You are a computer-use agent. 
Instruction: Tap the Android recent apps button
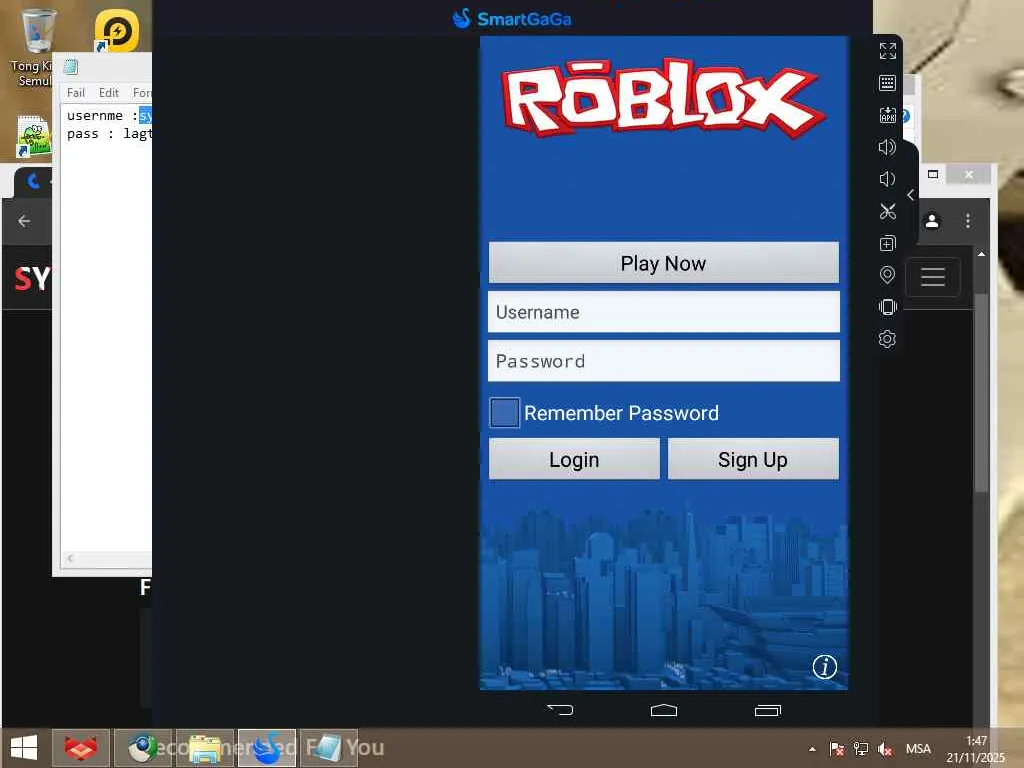[x=767, y=710]
